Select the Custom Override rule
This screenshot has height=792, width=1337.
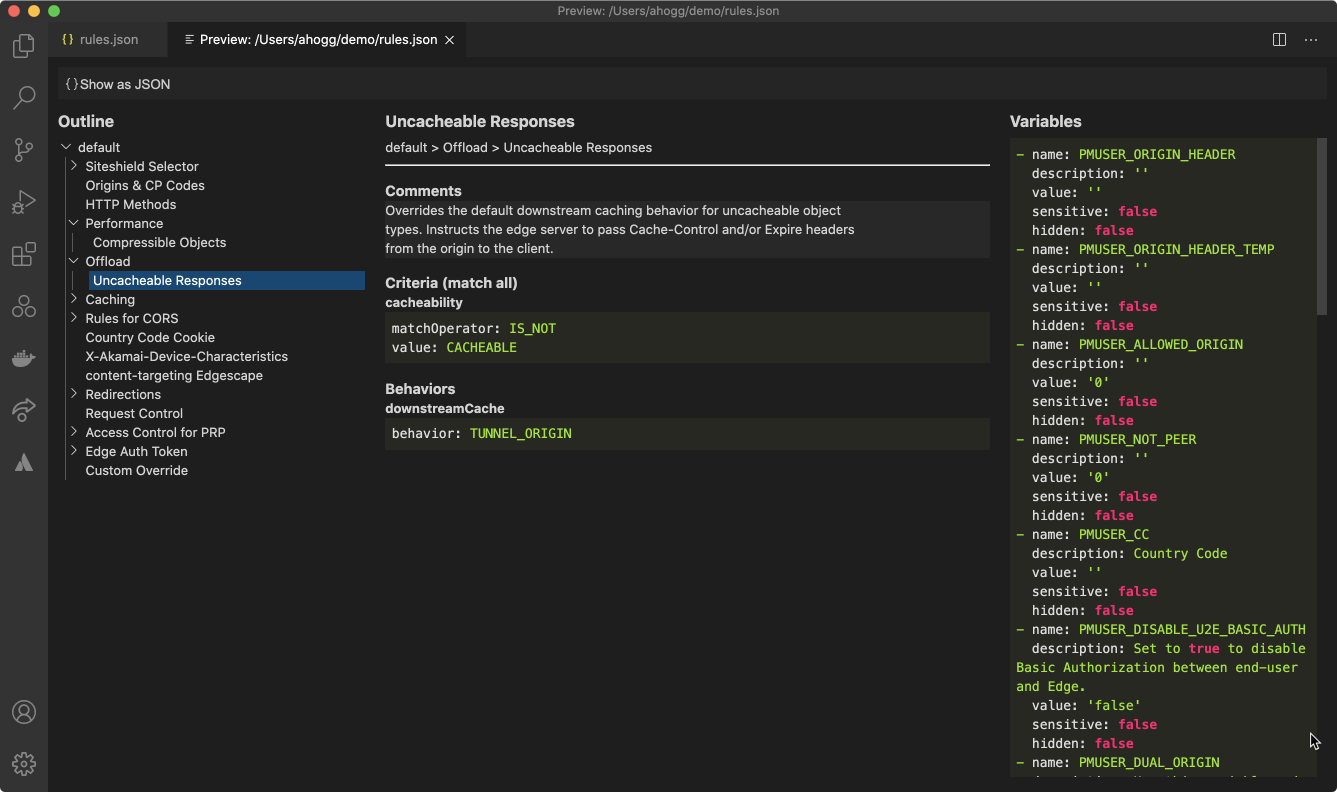[x=136, y=470]
